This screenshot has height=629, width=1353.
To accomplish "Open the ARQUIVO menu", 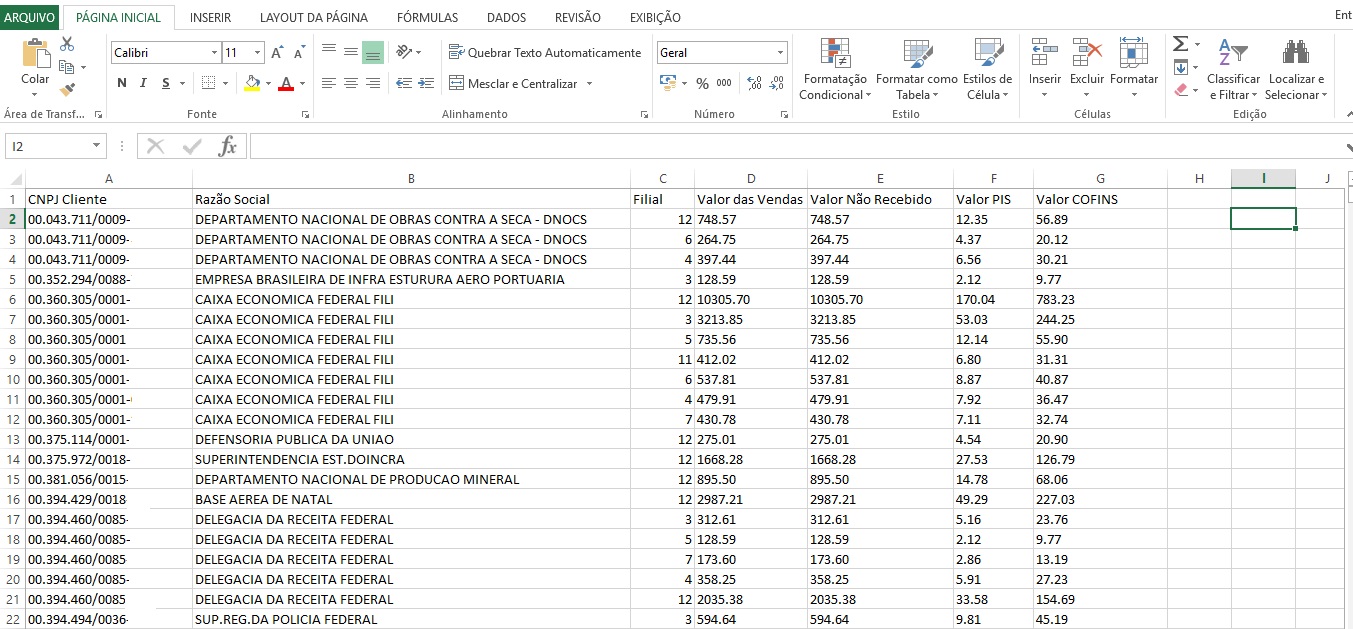I will pyautogui.click(x=30, y=17).
